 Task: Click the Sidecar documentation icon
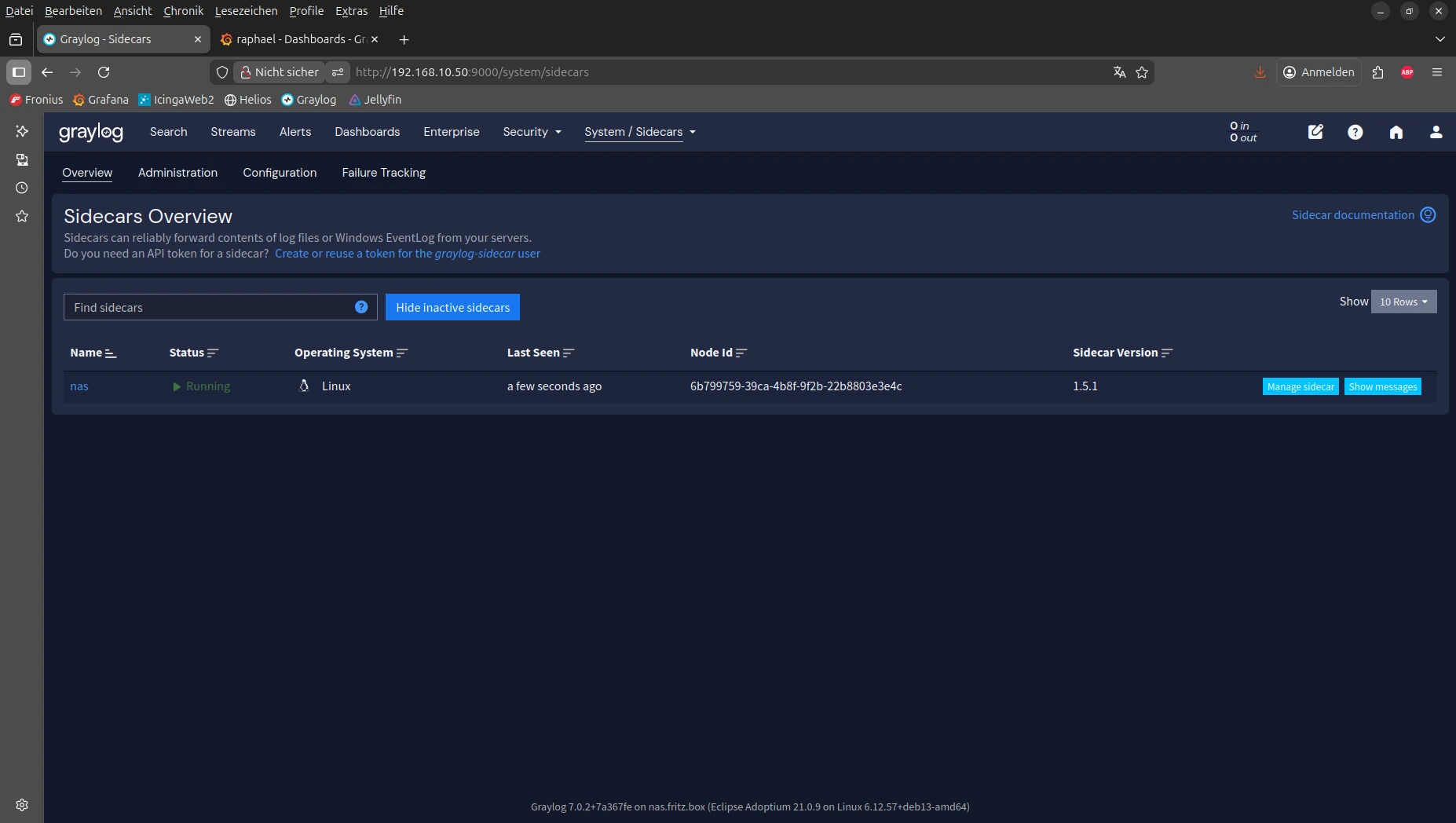[x=1428, y=215]
